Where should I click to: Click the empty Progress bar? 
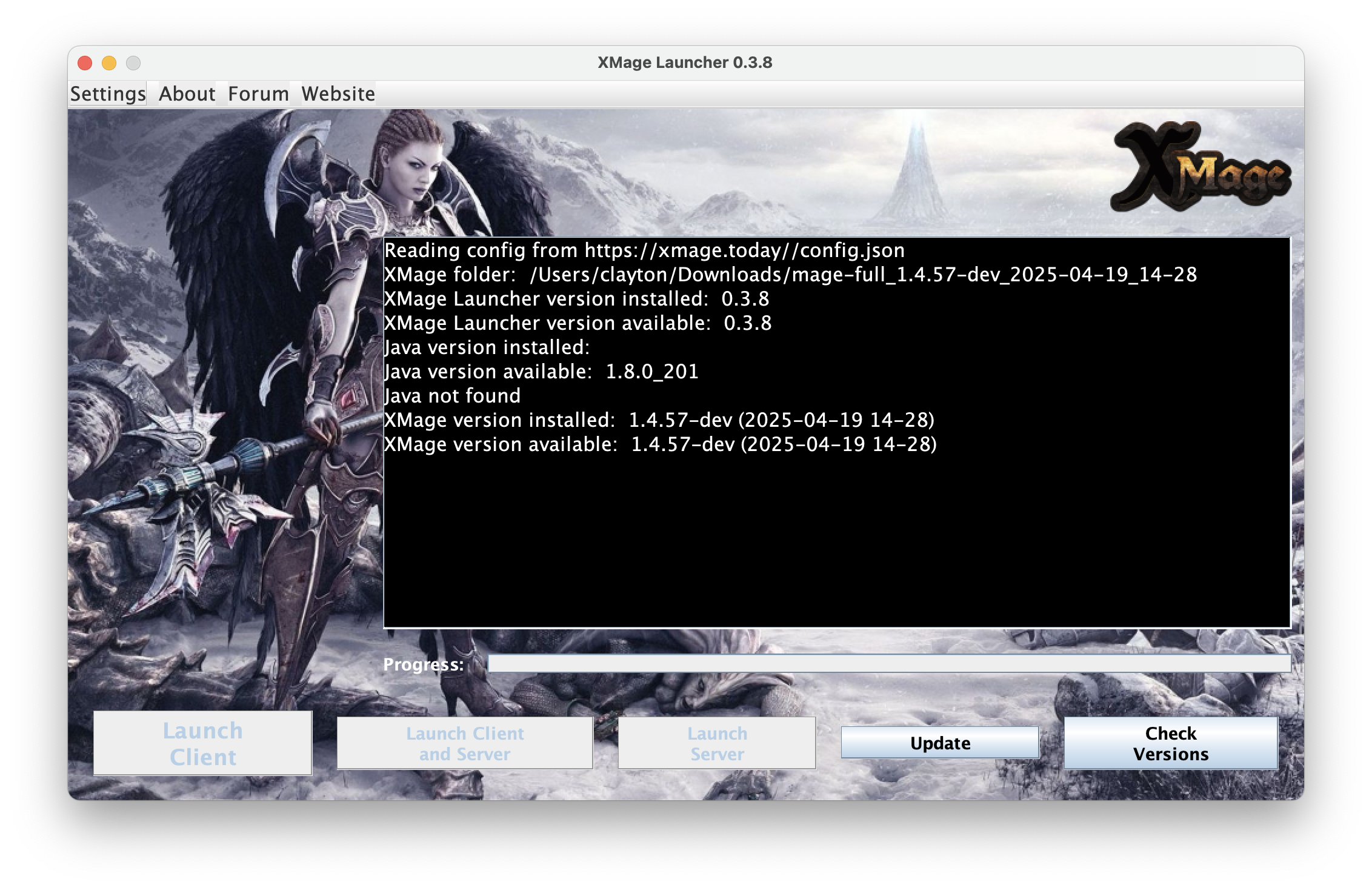tap(888, 664)
